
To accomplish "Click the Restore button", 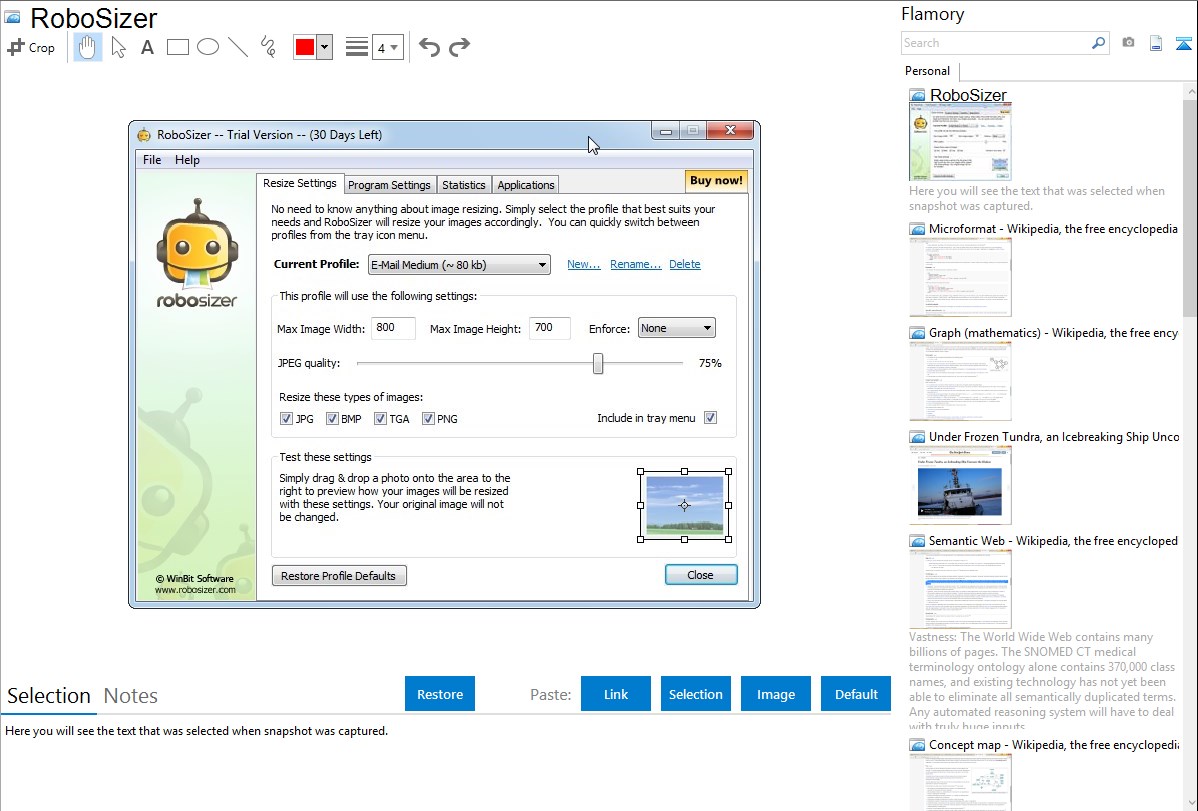I will point(440,694).
